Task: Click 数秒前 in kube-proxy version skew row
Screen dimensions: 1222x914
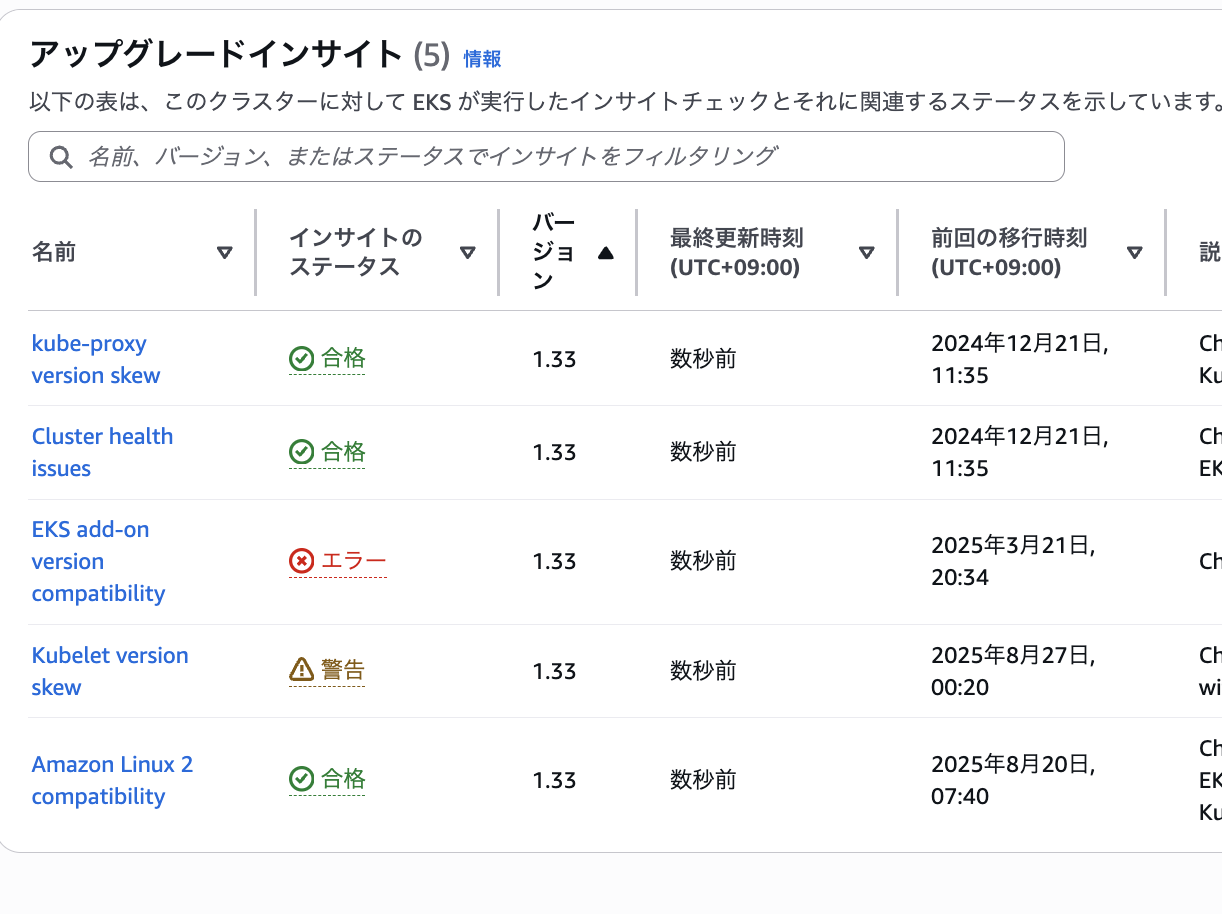Action: [703, 359]
